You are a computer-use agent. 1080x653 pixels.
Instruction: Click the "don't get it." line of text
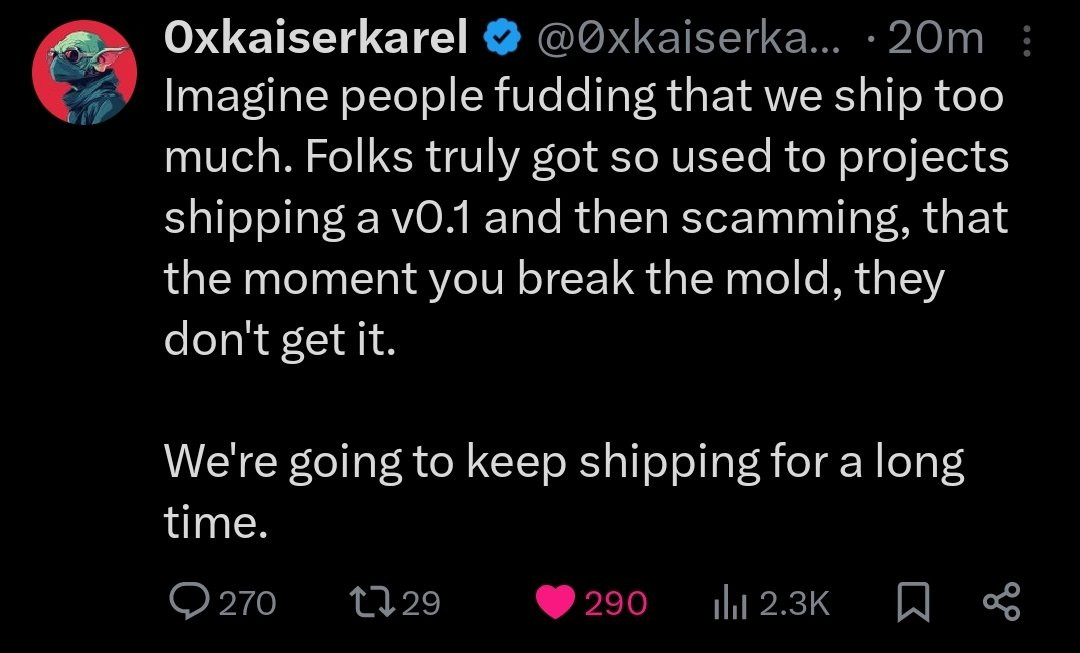[280, 340]
